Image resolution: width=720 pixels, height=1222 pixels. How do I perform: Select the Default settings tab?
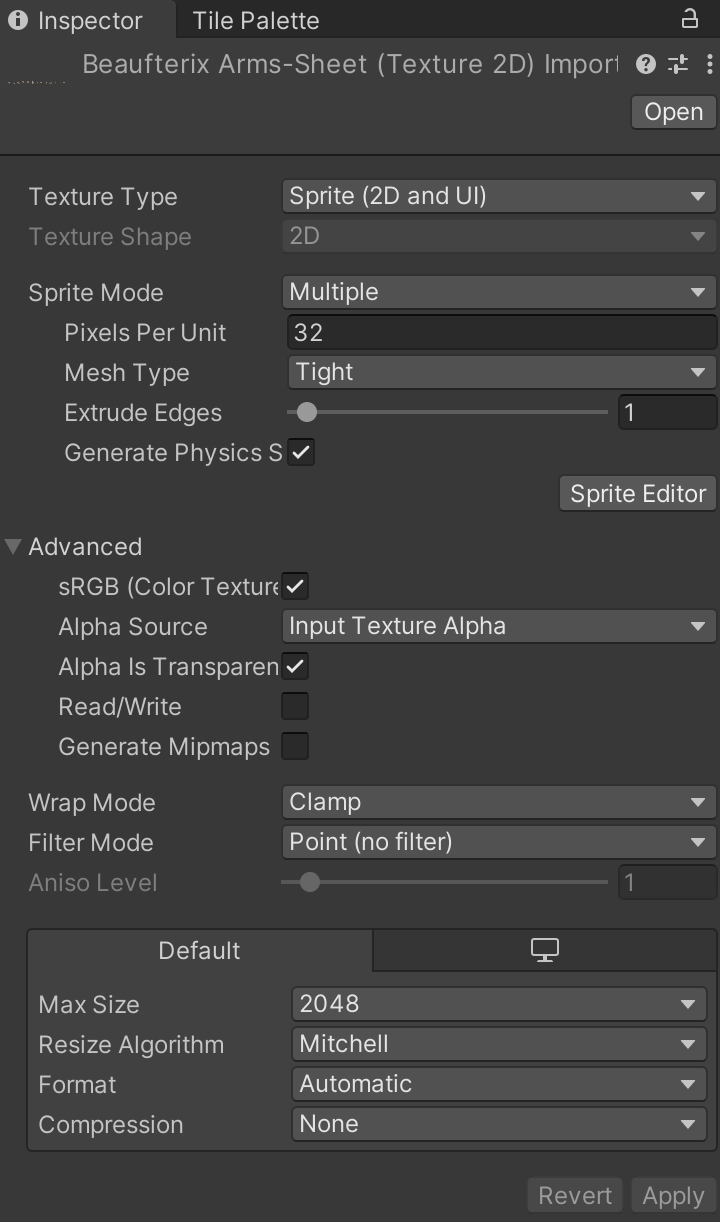pyautogui.click(x=199, y=950)
